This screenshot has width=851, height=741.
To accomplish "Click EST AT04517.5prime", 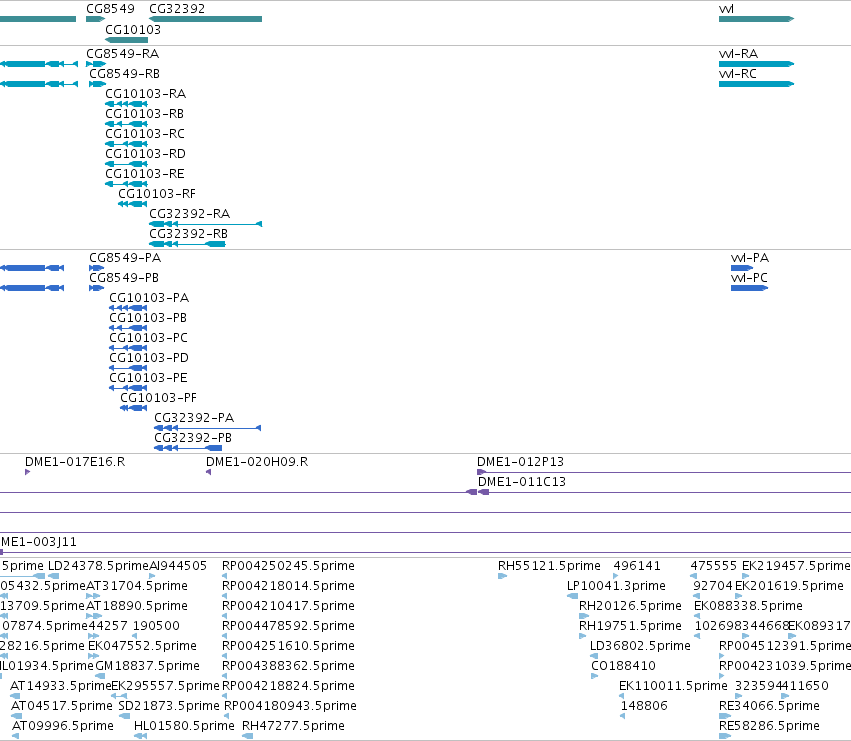I will (x=62, y=707).
